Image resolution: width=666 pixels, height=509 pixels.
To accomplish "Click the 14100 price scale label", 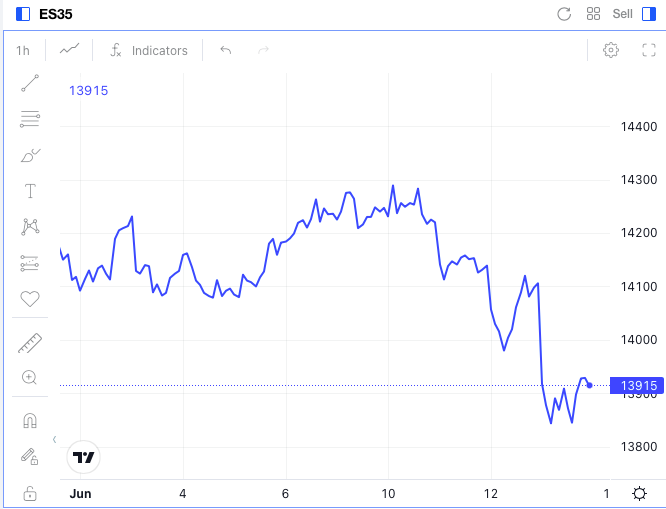I will 639,287.
